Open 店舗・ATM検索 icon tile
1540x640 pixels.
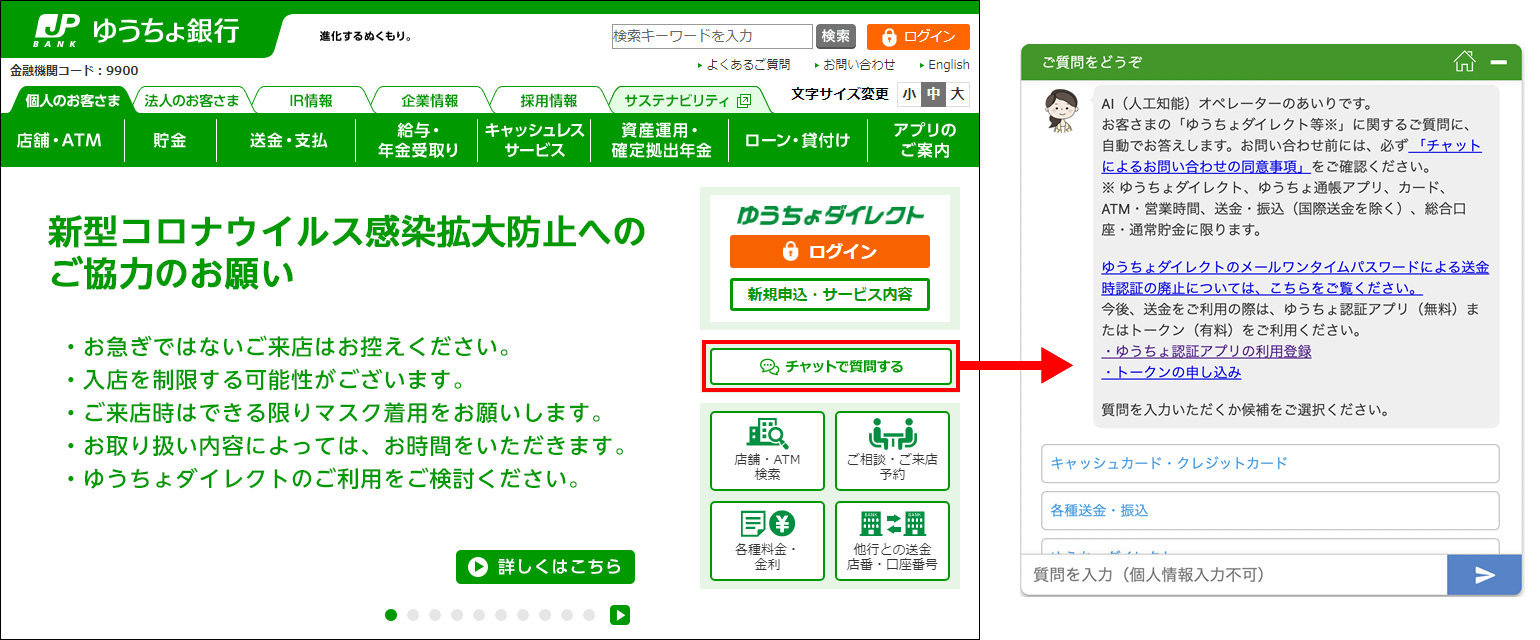pyautogui.click(x=767, y=451)
